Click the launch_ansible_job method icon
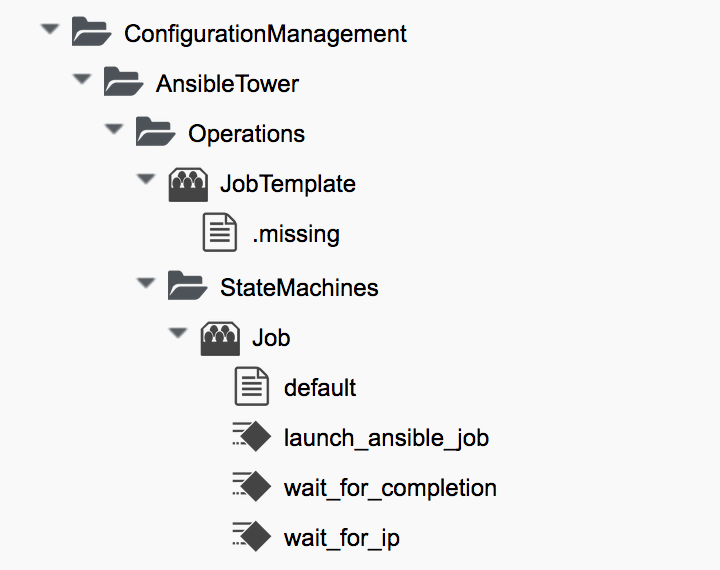The height and width of the screenshot is (570, 720). 252,437
